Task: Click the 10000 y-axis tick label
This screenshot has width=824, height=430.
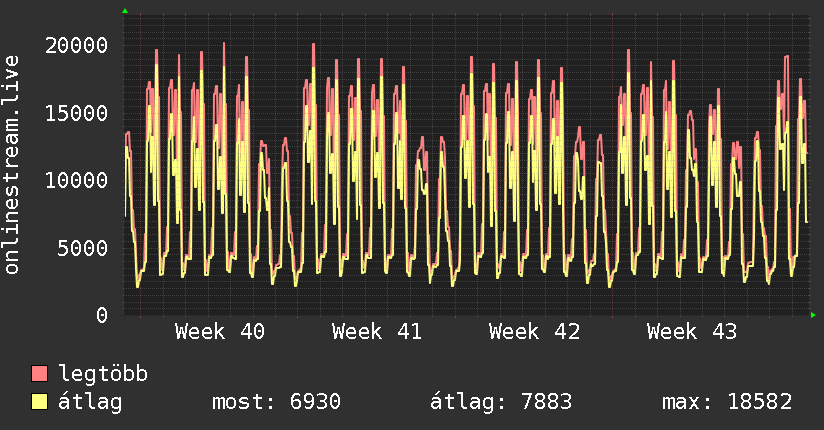Action: [77, 180]
